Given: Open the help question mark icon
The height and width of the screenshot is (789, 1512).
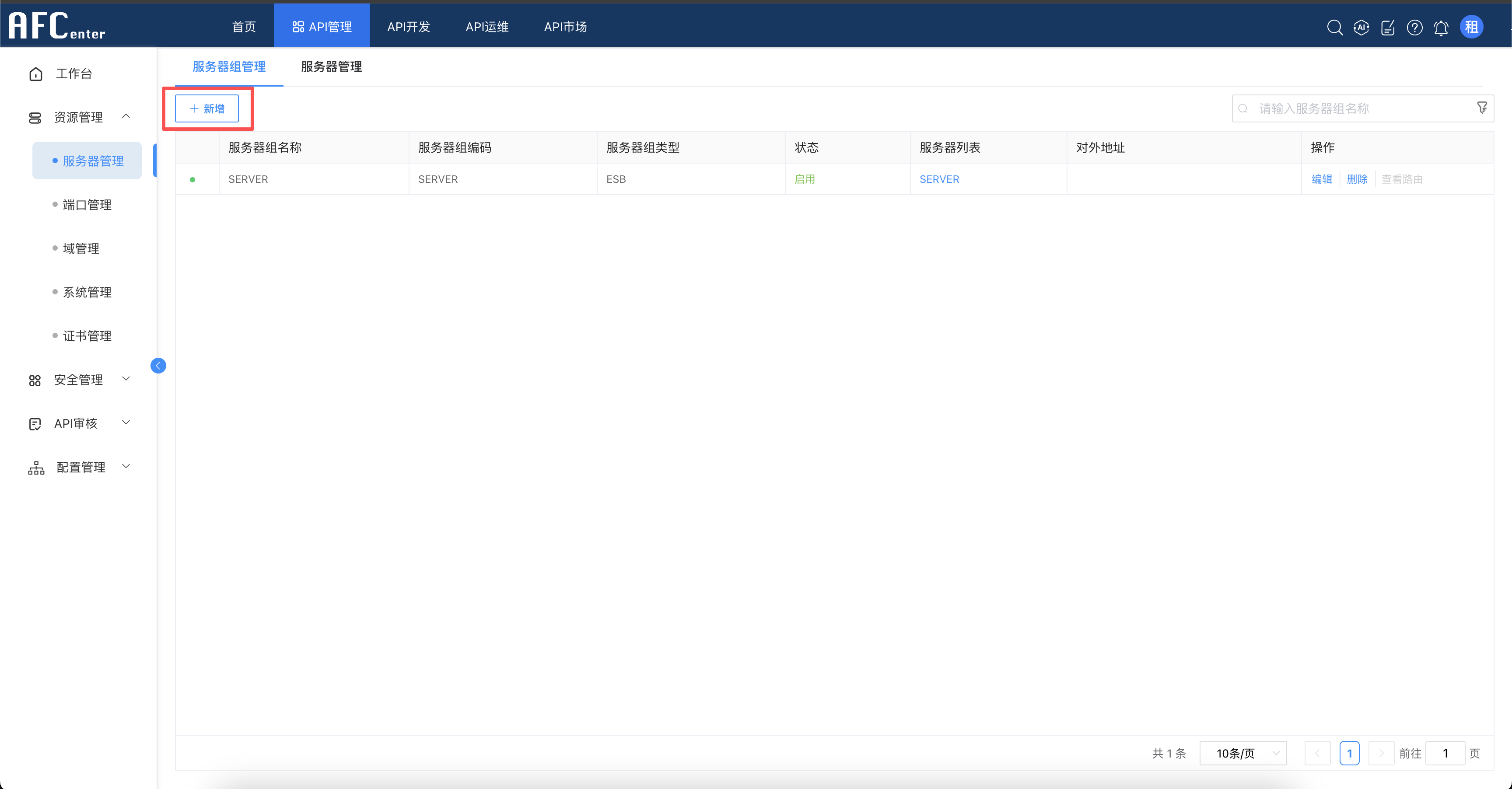Looking at the screenshot, I should click(x=1414, y=28).
